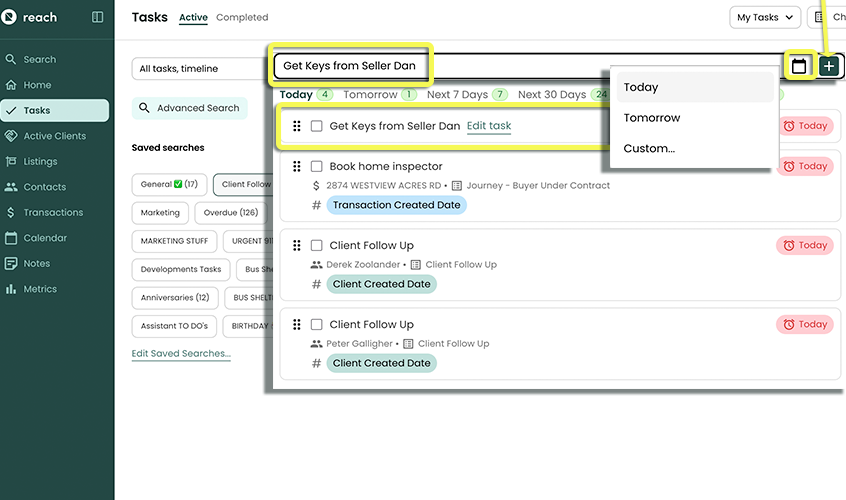Screen dimensions: 846x500
Task: Click the plus add task button
Action: tap(829, 66)
